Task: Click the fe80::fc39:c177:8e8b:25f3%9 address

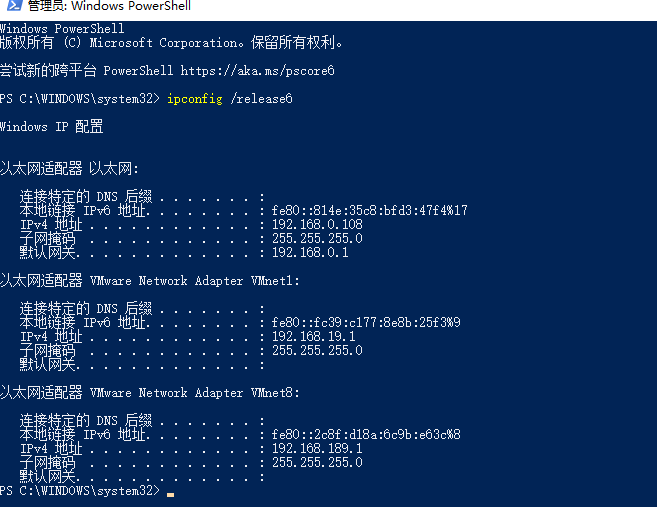Action: point(366,322)
